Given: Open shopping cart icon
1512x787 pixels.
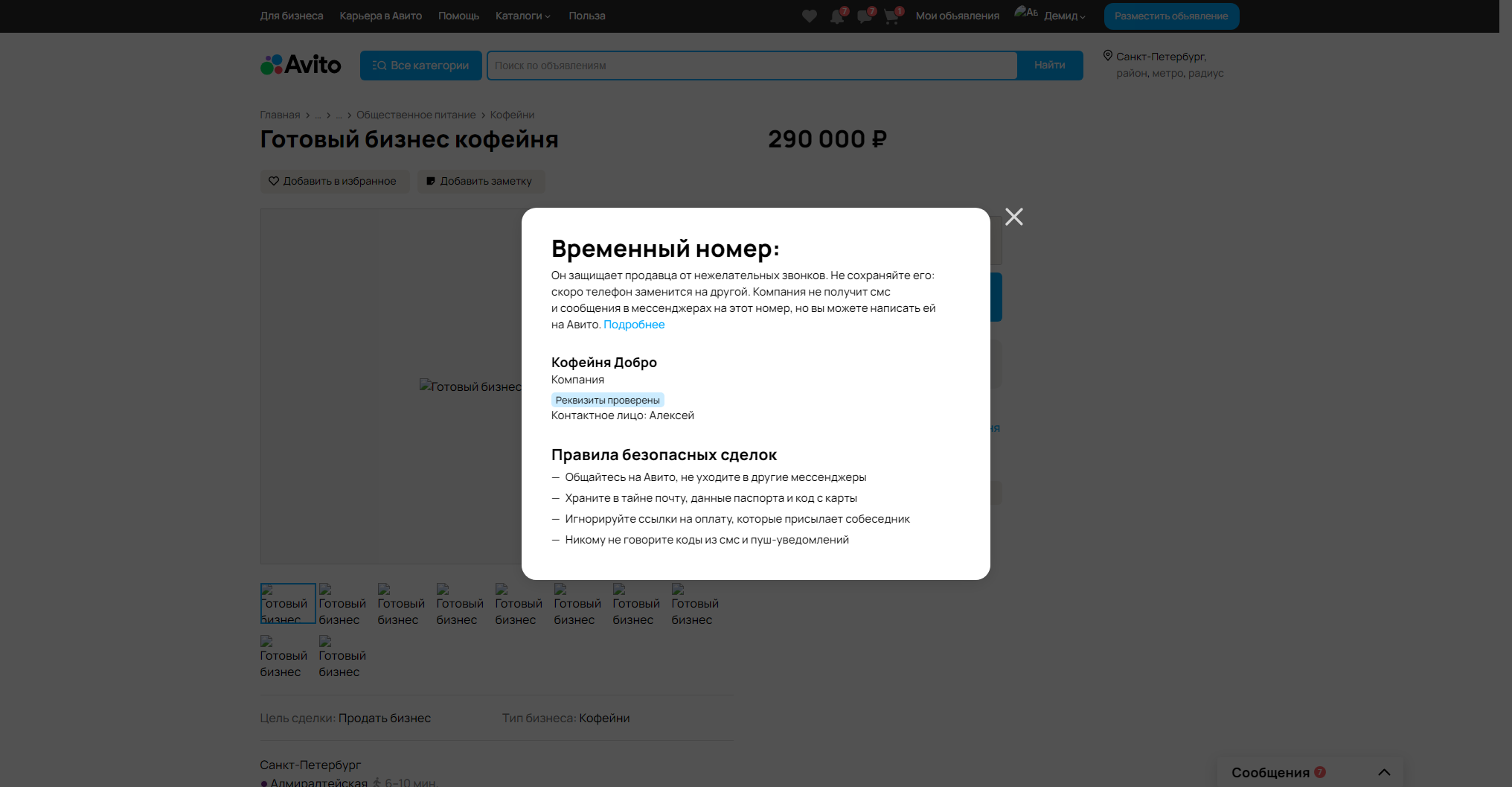Looking at the screenshot, I should pos(891,16).
